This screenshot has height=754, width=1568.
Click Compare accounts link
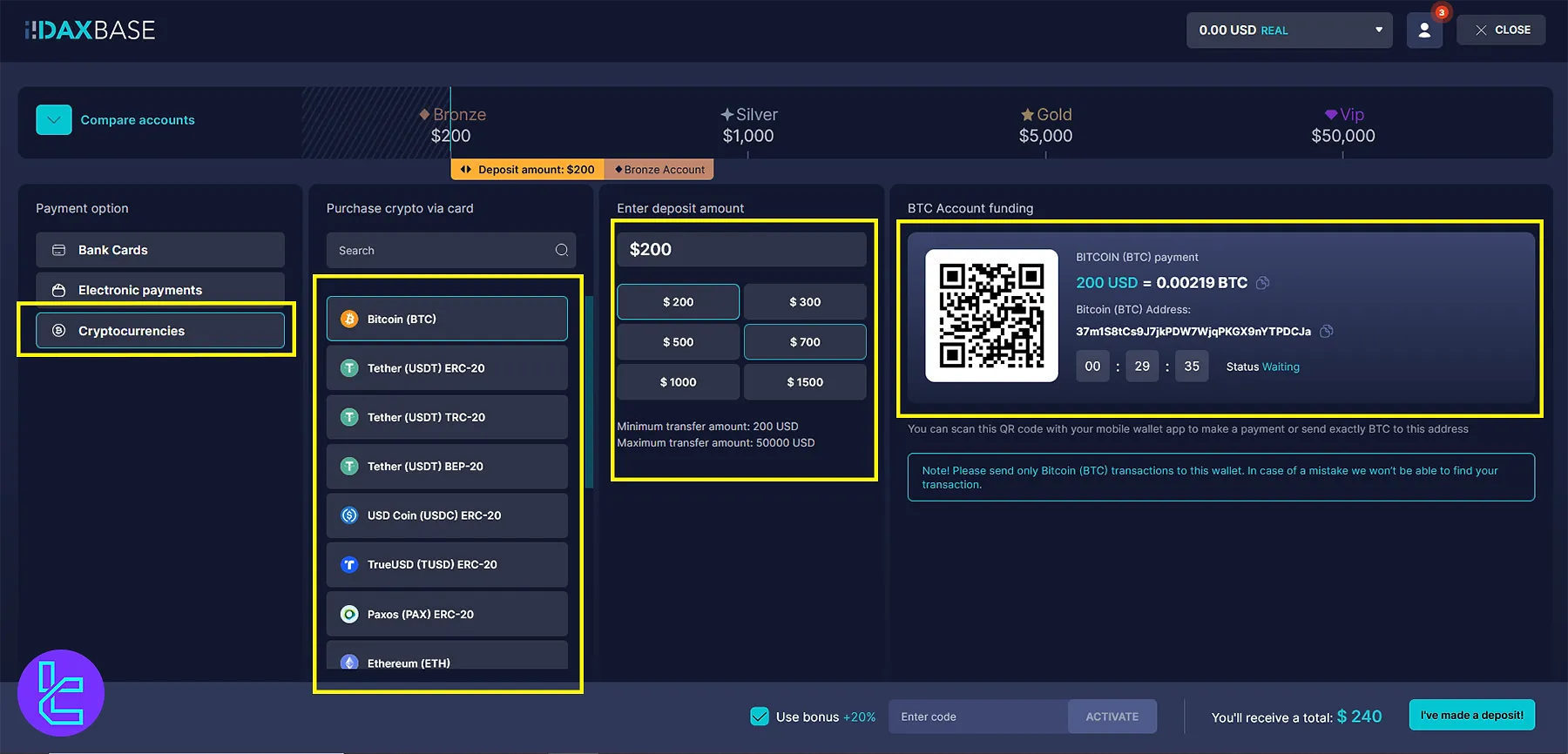pyautogui.click(x=138, y=120)
